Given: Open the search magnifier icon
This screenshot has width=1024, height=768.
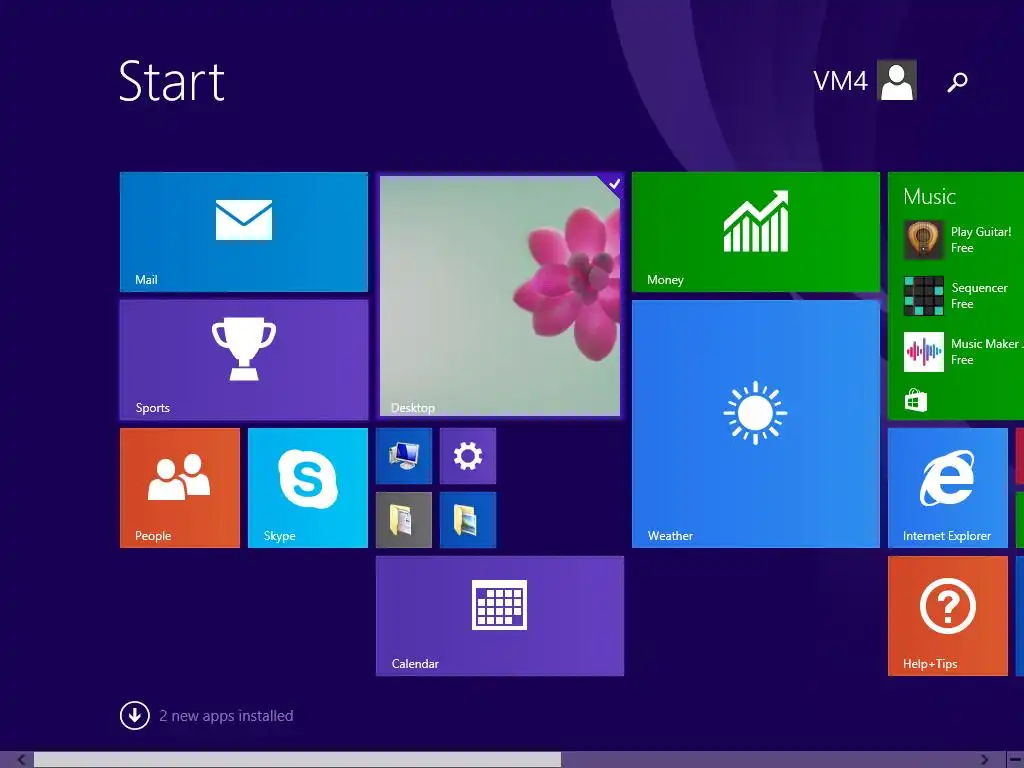Looking at the screenshot, I should 957,82.
